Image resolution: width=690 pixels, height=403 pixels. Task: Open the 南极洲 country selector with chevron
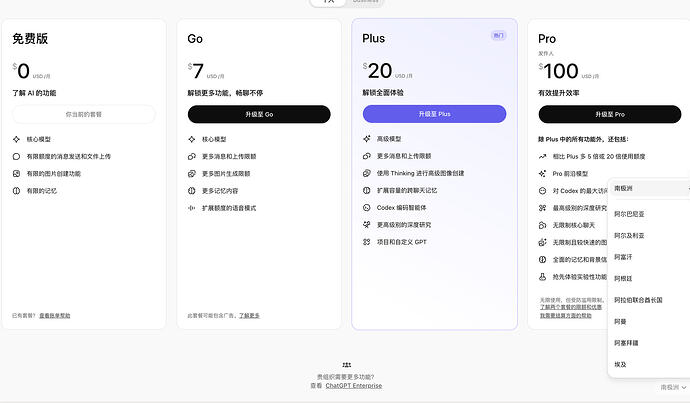(x=673, y=387)
